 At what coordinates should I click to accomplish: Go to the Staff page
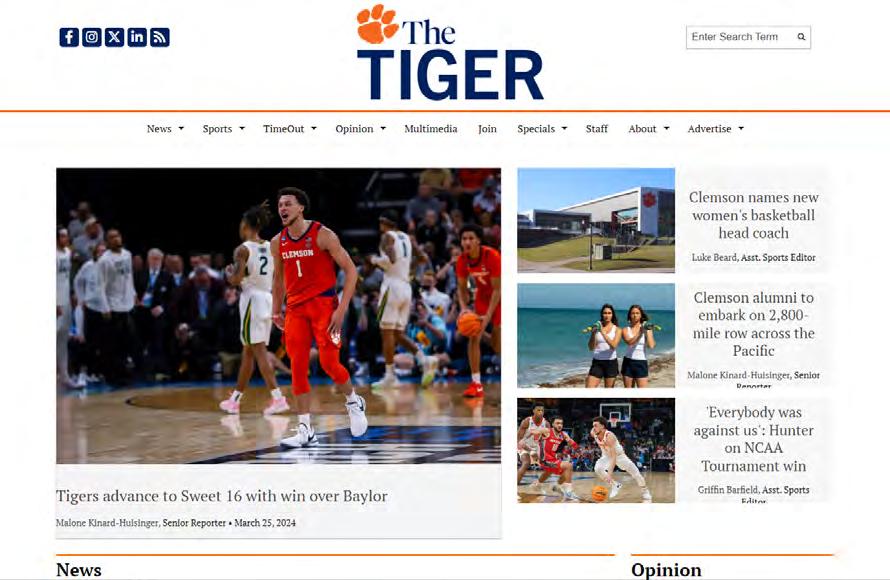[597, 129]
